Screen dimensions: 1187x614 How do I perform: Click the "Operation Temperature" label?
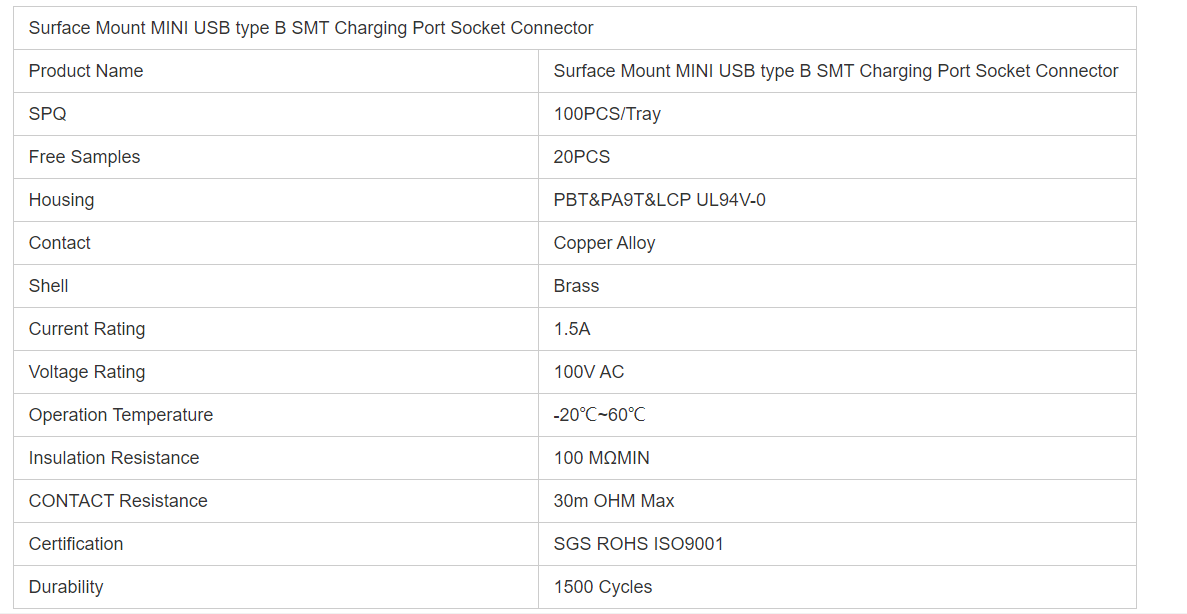[x=121, y=415]
